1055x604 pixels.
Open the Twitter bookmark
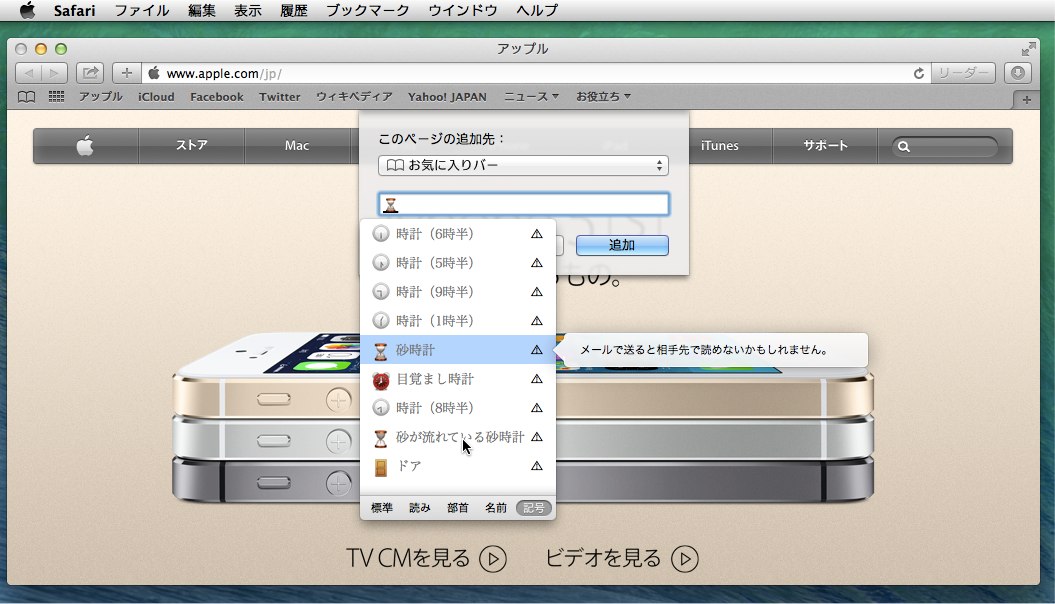280,97
